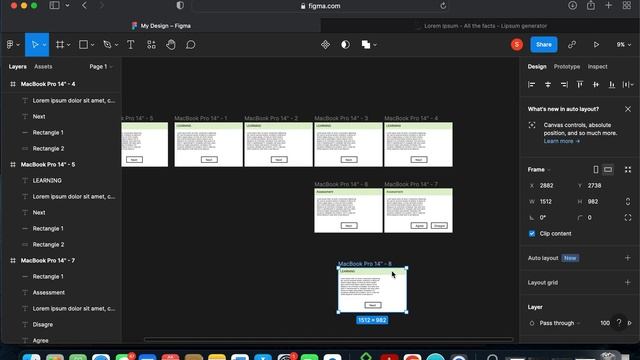Toggle Safari sidebar icon
This screenshot has height=360, width=640.
[x=54, y=6]
